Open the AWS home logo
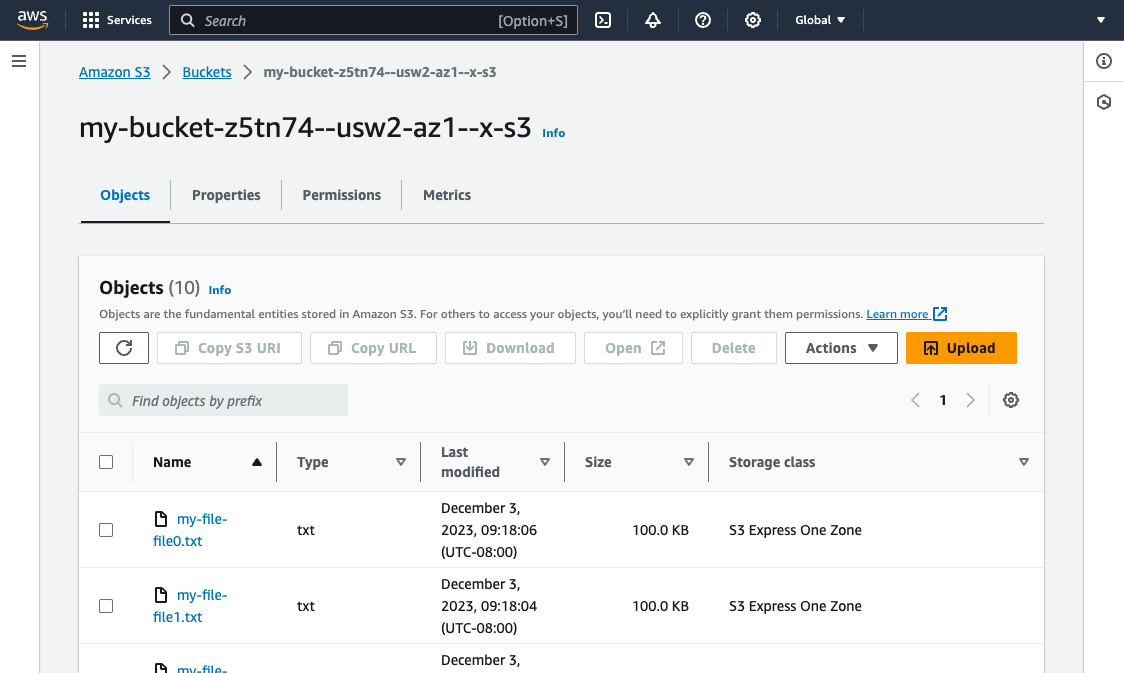This screenshot has width=1124, height=673. click(x=32, y=20)
